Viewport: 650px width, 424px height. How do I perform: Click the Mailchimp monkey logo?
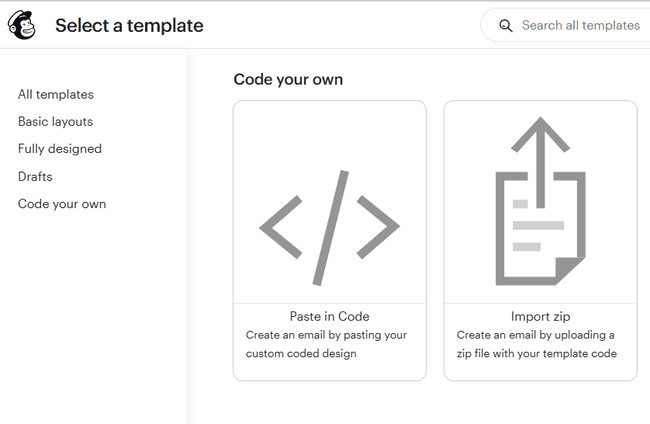coord(22,25)
